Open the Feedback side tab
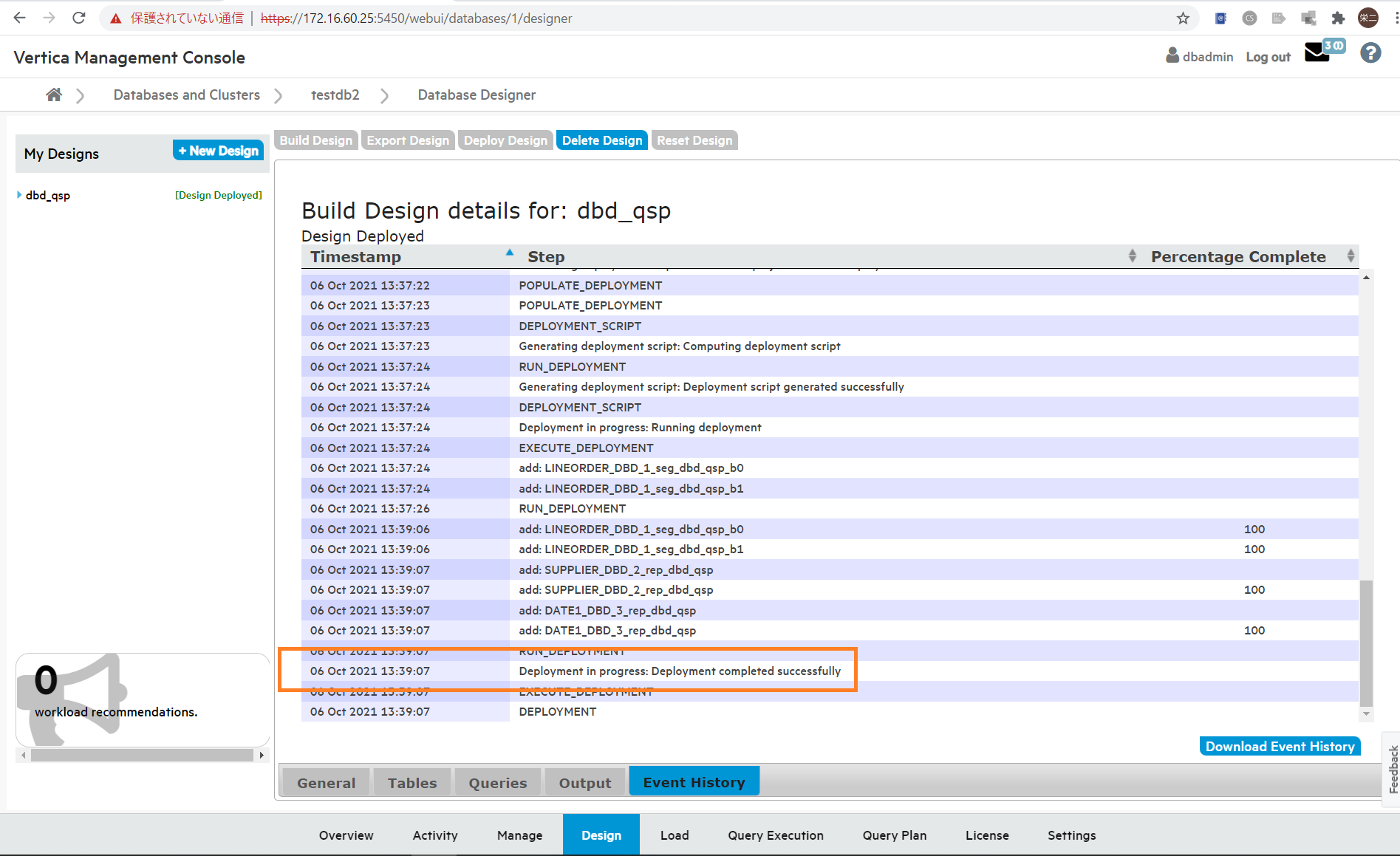 (x=1392, y=769)
